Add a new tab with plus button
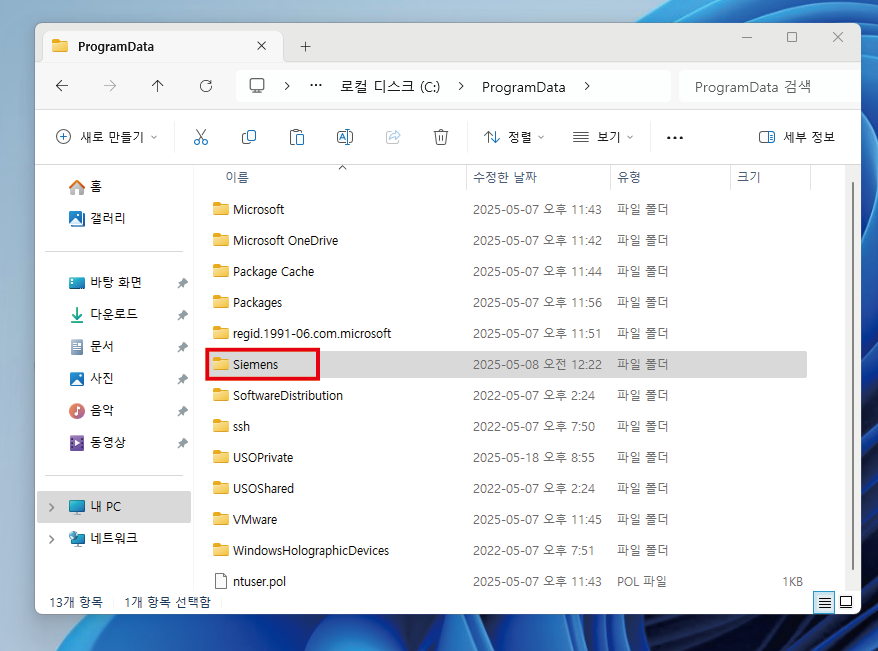878x651 pixels. coord(305,47)
